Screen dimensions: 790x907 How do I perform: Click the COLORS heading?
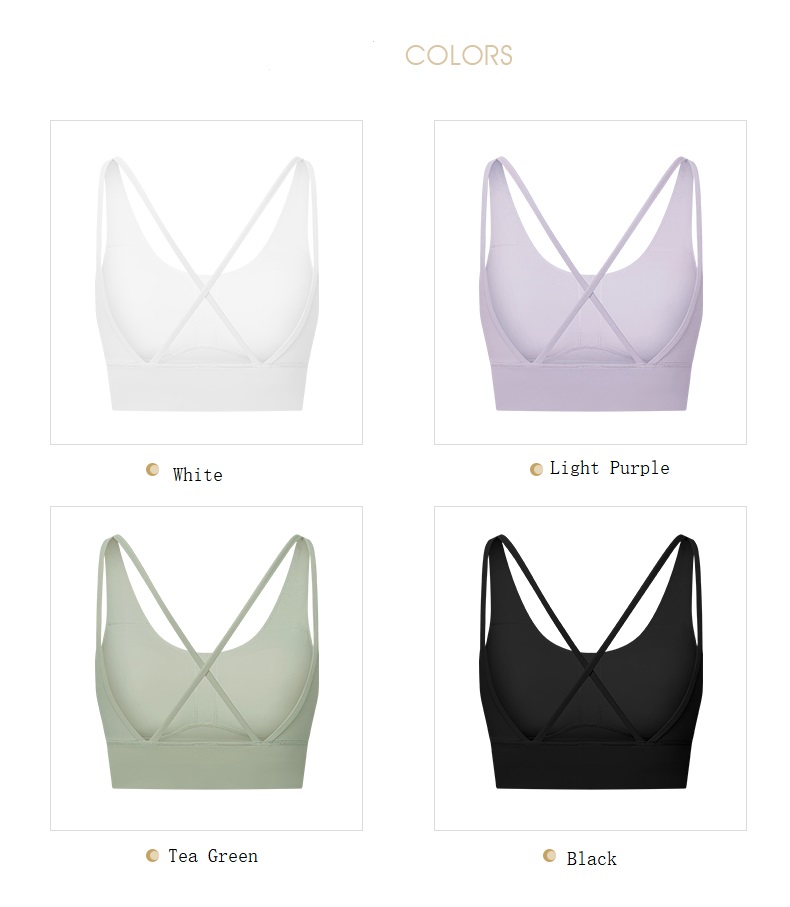pos(459,56)
